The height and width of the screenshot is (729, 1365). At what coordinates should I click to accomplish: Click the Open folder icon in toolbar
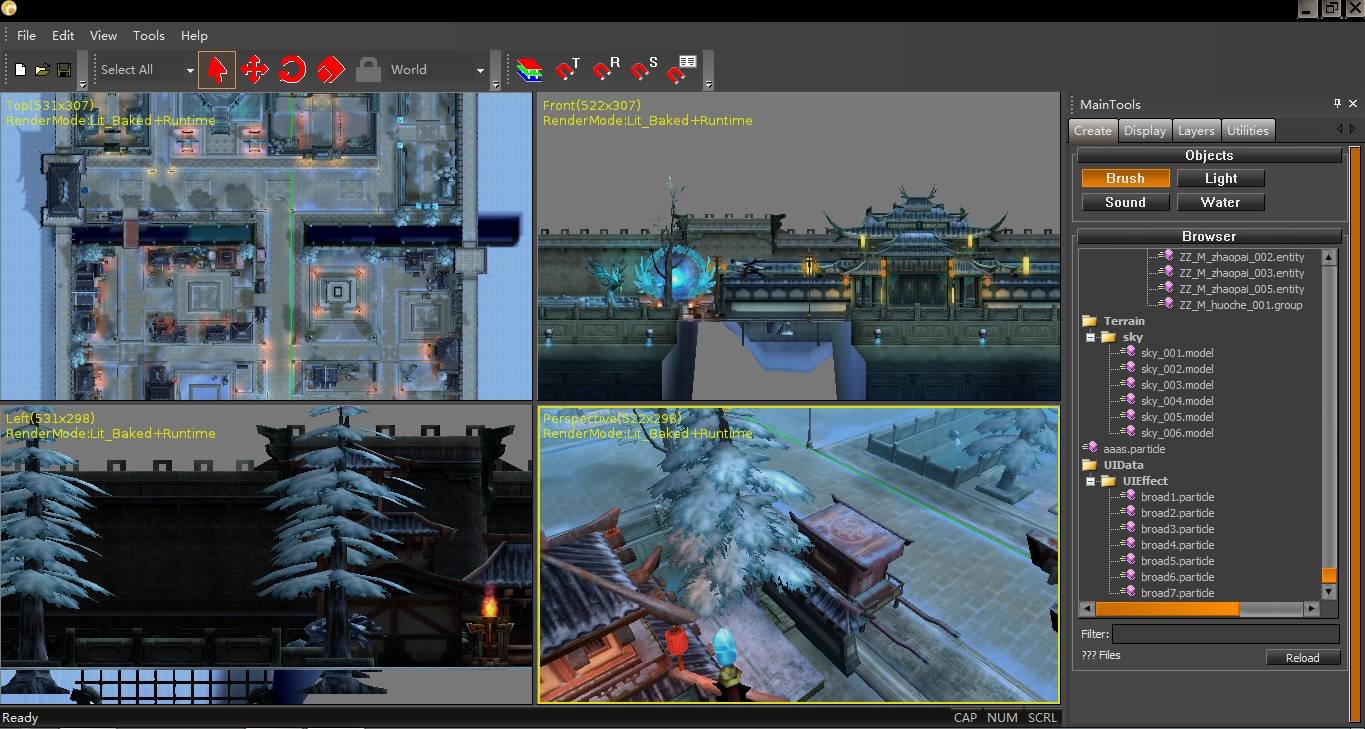42,70
